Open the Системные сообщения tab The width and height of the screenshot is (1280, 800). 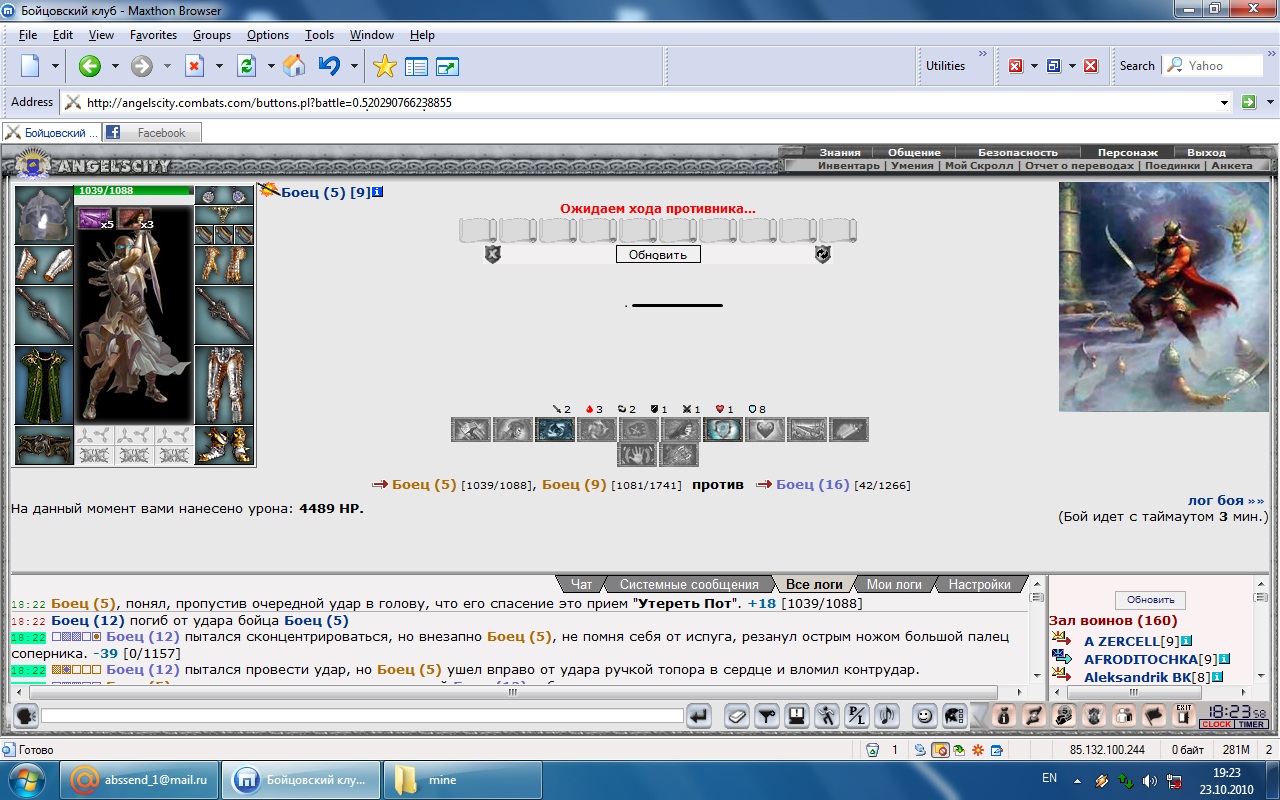689,584
